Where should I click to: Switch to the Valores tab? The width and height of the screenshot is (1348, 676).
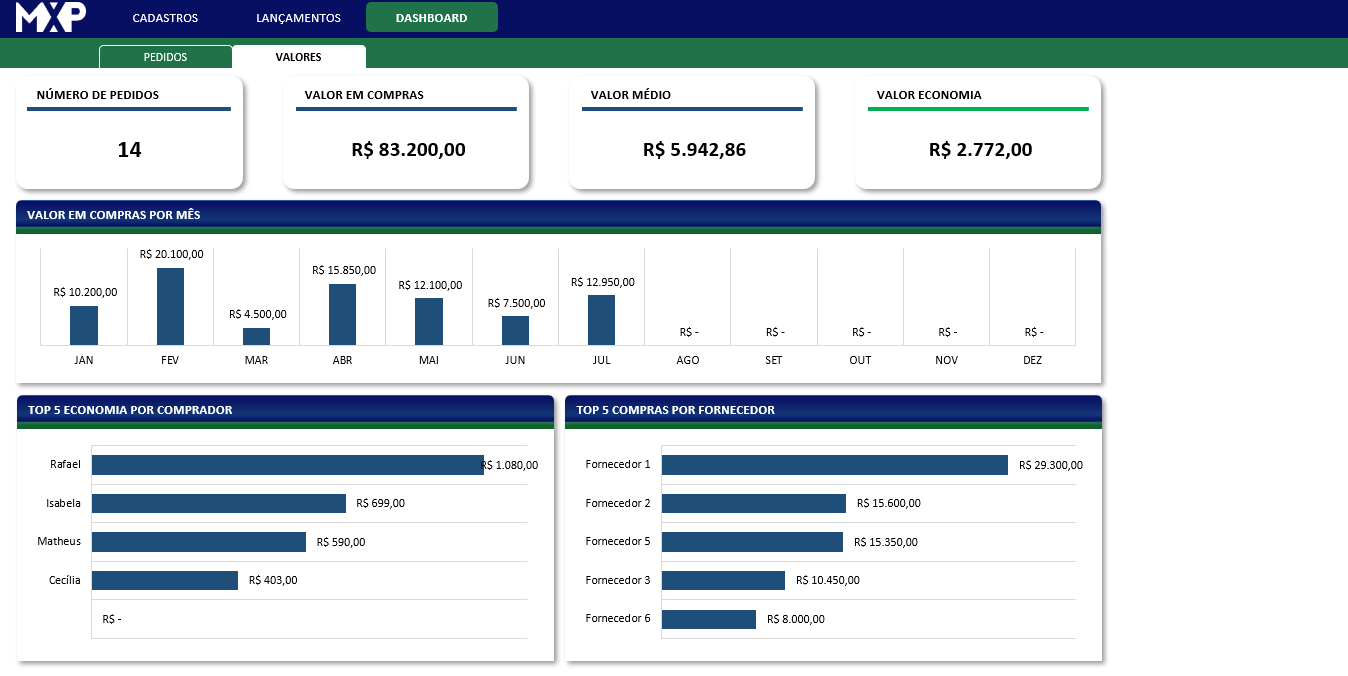(298, 57)
